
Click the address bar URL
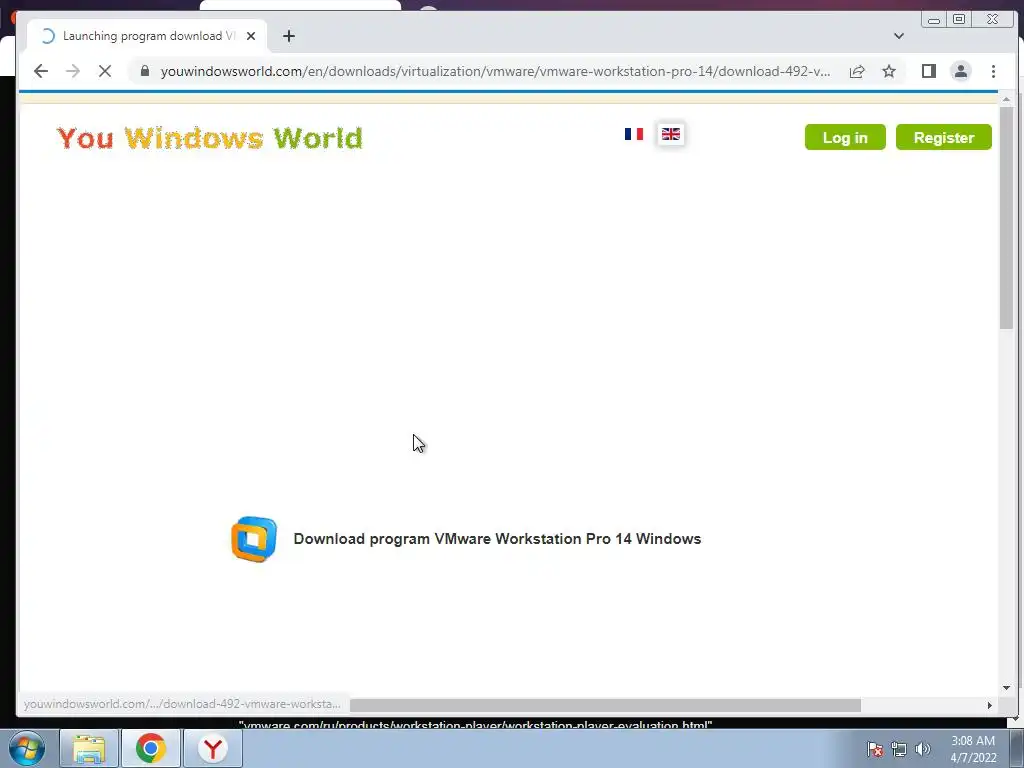point(495,71)
